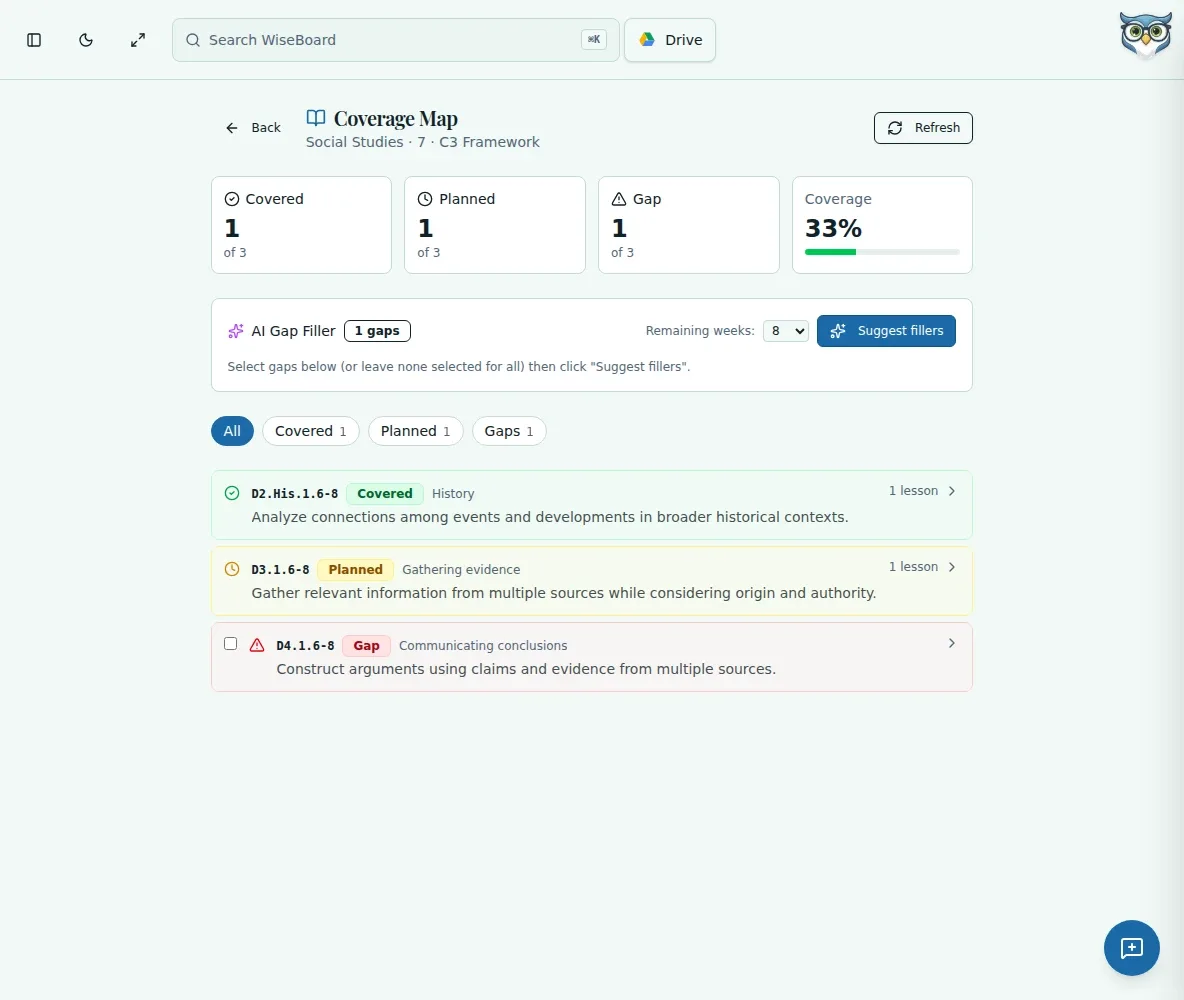
Task: Click the Coverage Map heading
Action: (x=396, y=119)
